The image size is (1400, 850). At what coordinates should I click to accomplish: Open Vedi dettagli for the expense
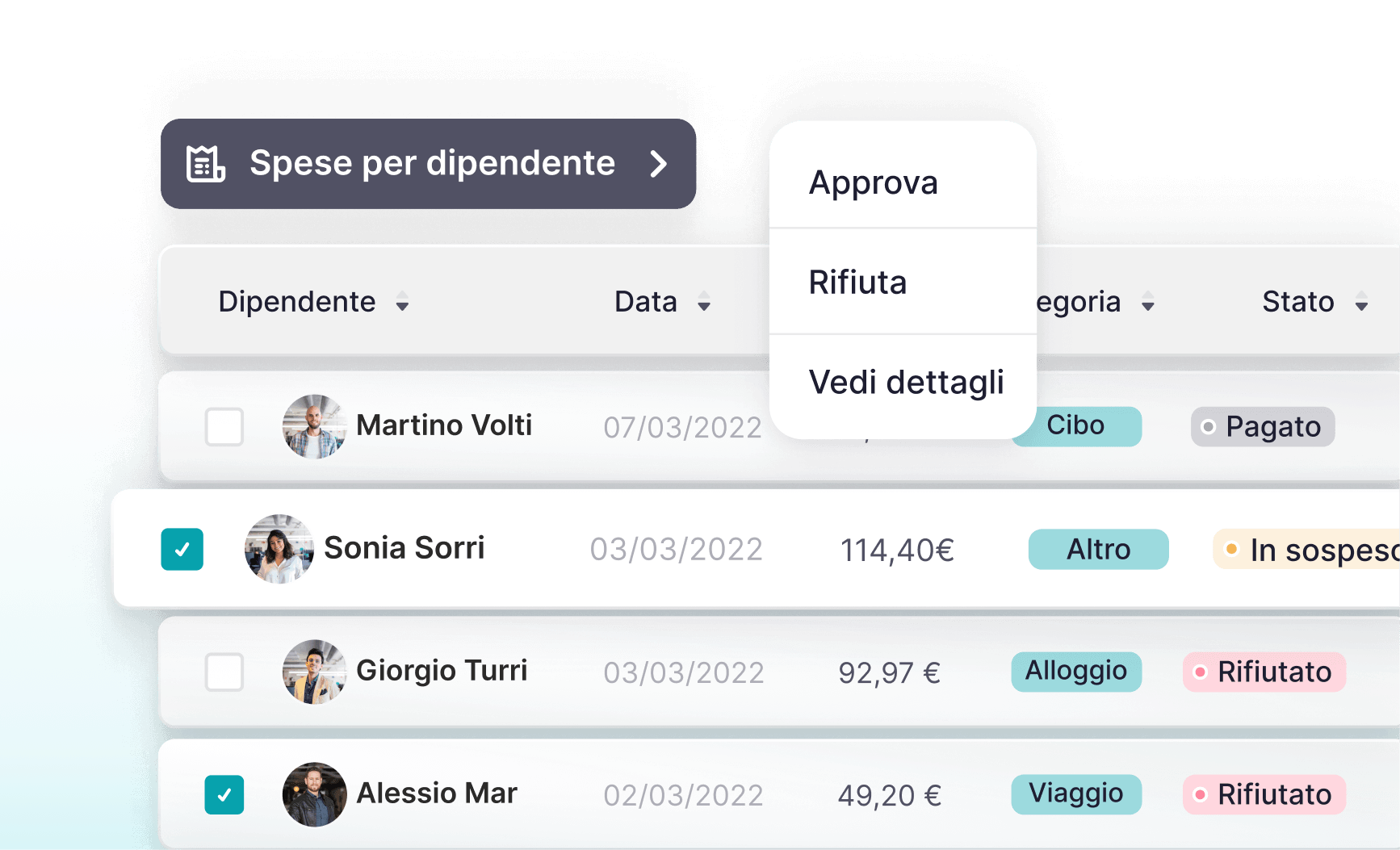tap(906, 383)
